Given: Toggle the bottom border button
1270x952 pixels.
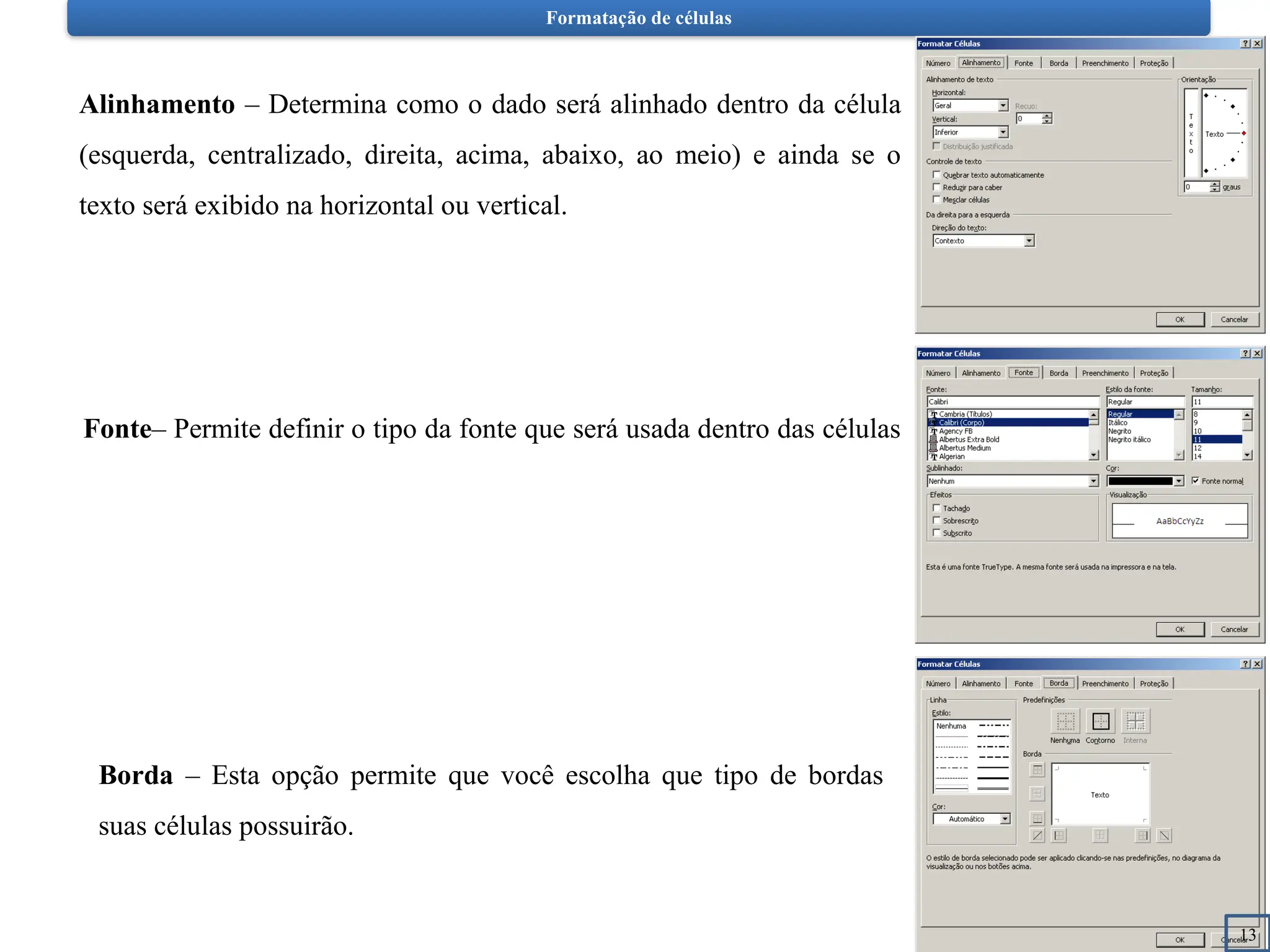Looking at the screenshot, I should (x=1037, y=818).
